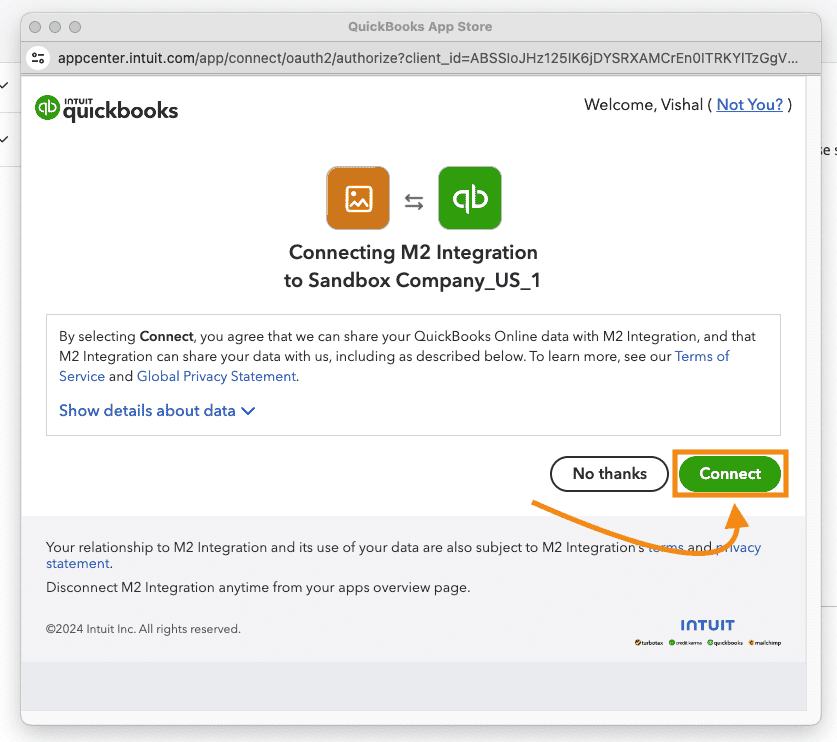837x742 pixels.
Task: Open the Terms of Service link
Action: 701,356
